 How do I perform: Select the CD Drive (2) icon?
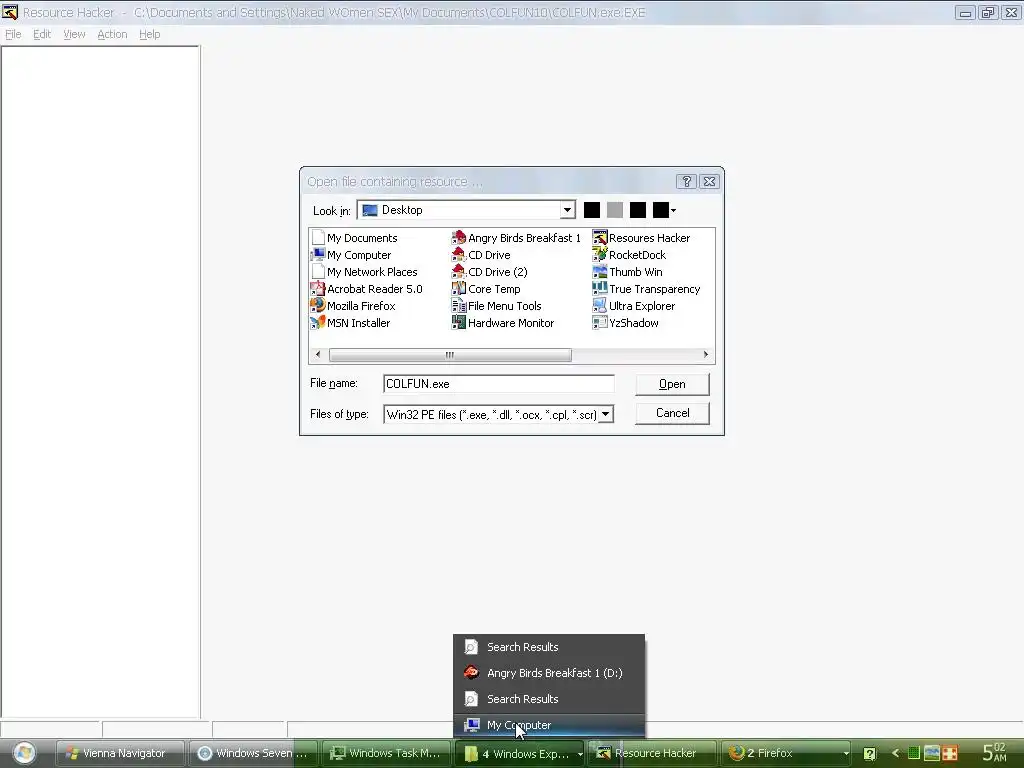pyautogui.click(x=459, y=272)
